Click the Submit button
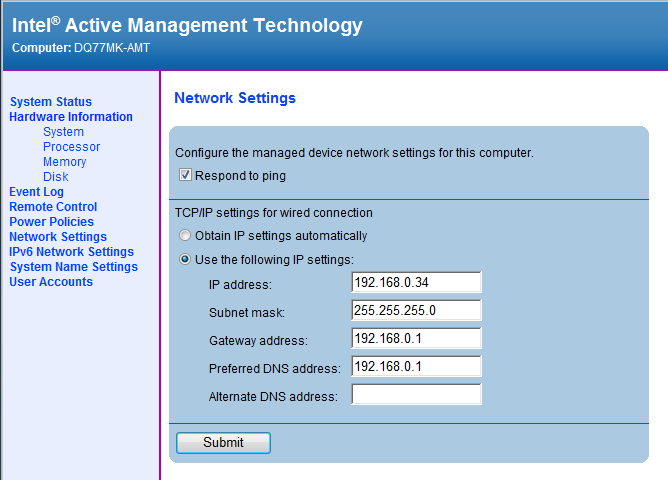668x480 pixels. tap(223, 442)
